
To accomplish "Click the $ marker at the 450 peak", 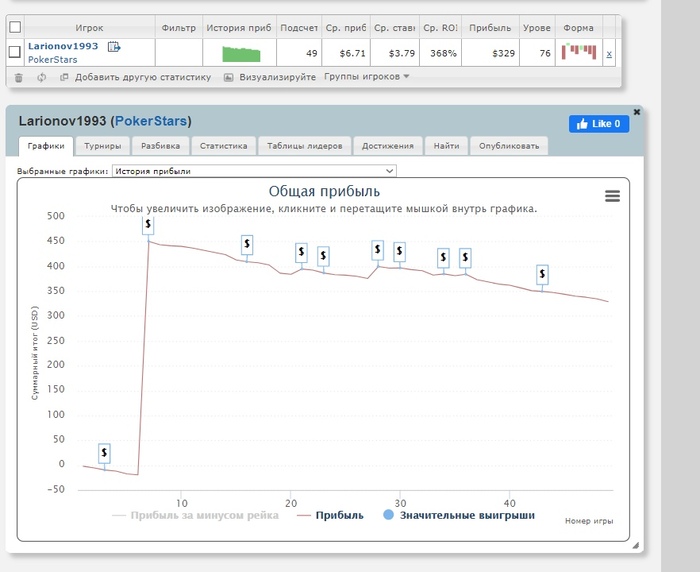I will pos(148,224).
